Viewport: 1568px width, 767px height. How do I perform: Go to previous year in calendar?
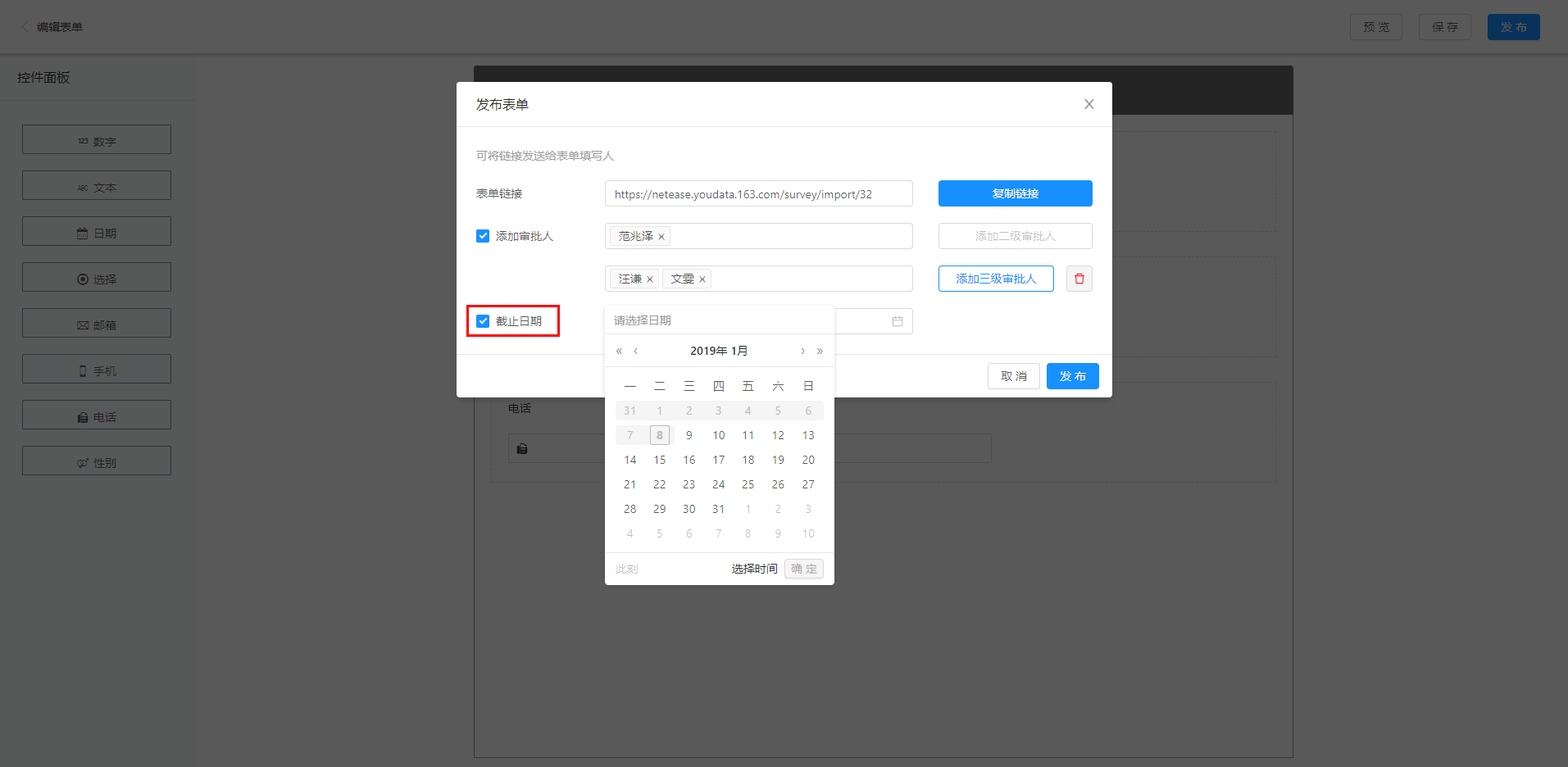pyautogui.click(x=619, y=351)
